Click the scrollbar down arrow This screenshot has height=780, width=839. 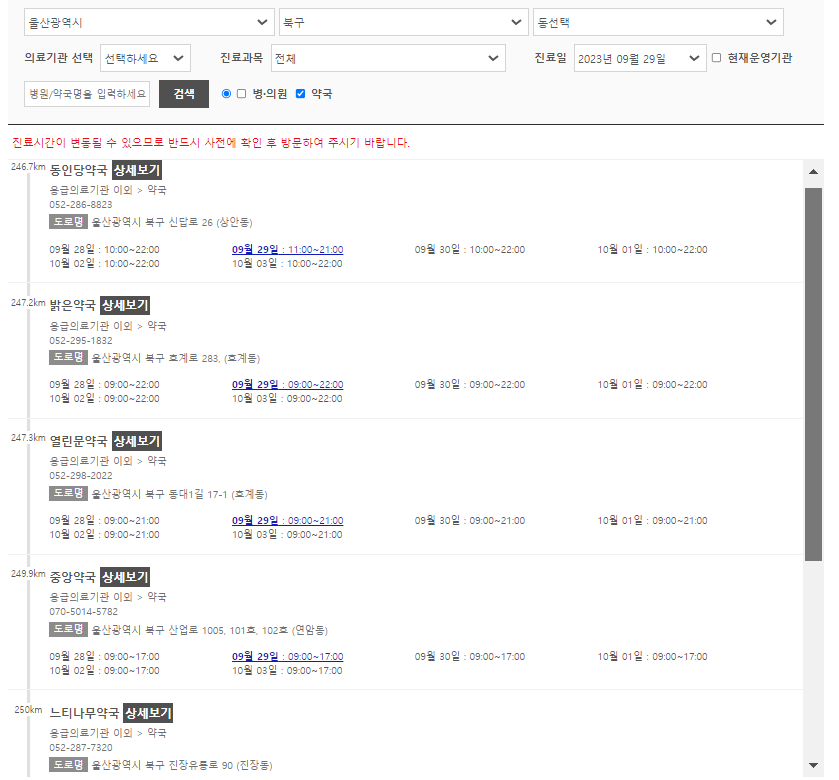click(813, 765)
